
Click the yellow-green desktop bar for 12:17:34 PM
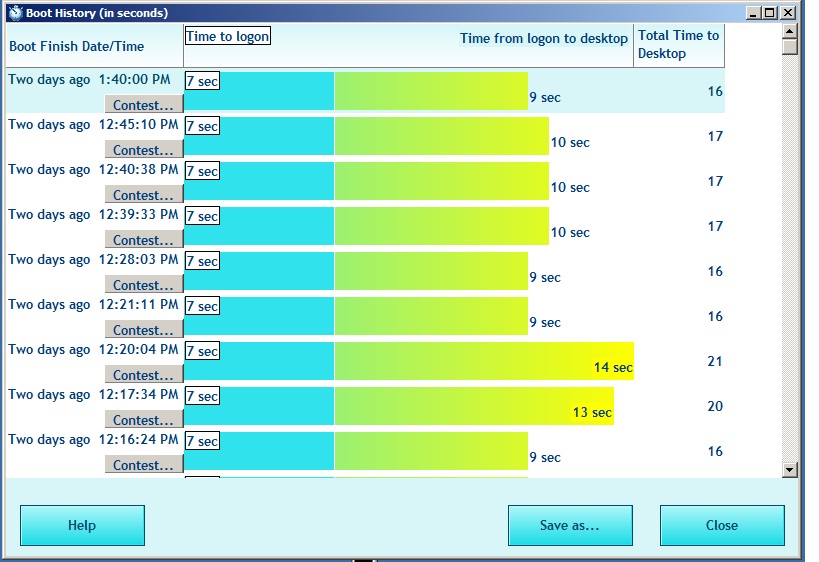(474, 406)
